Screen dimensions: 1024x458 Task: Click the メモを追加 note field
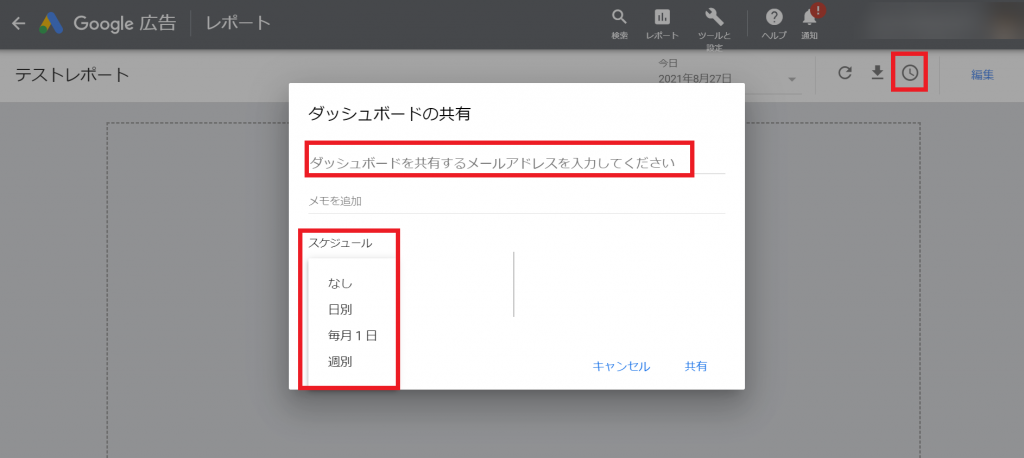[516, 201]
